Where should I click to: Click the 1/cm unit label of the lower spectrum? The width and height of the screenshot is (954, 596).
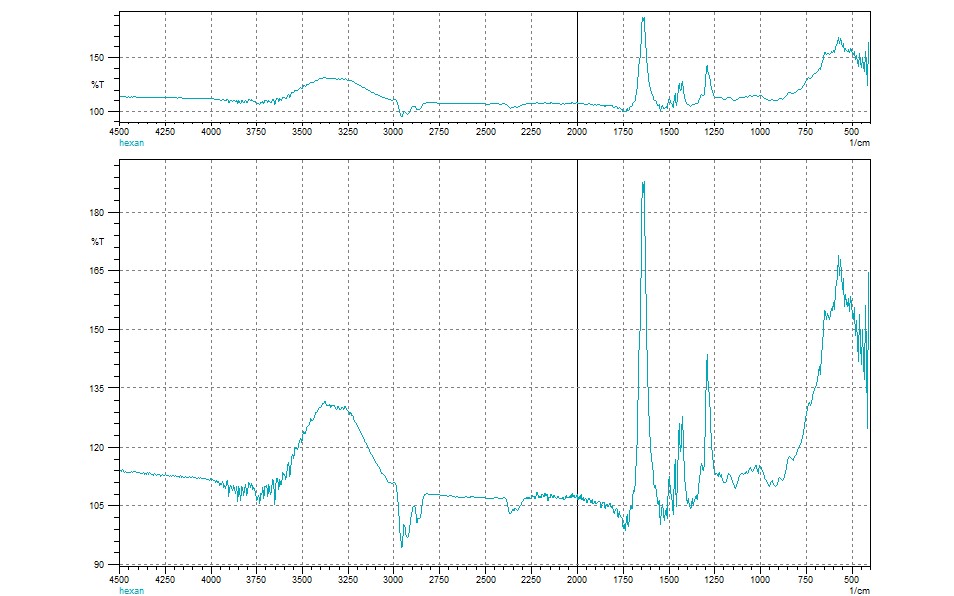[859, 591]
